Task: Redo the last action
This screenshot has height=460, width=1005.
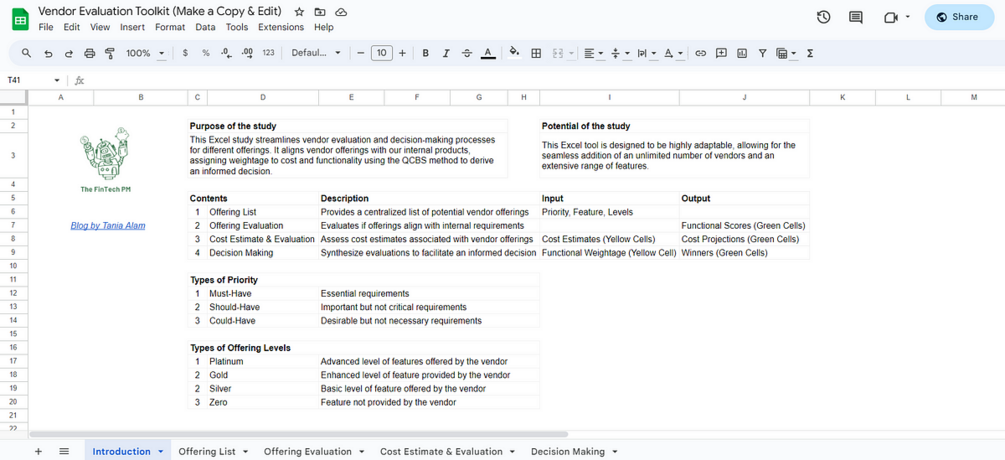Action: point(69,53)
